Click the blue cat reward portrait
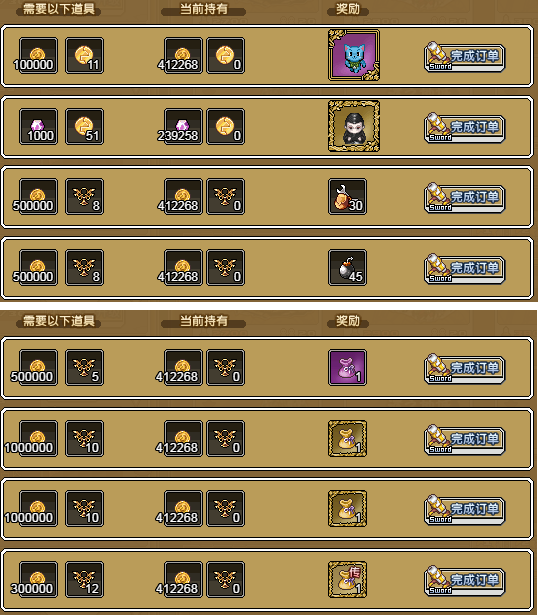539x615 pixels. [x=354, y=55]
